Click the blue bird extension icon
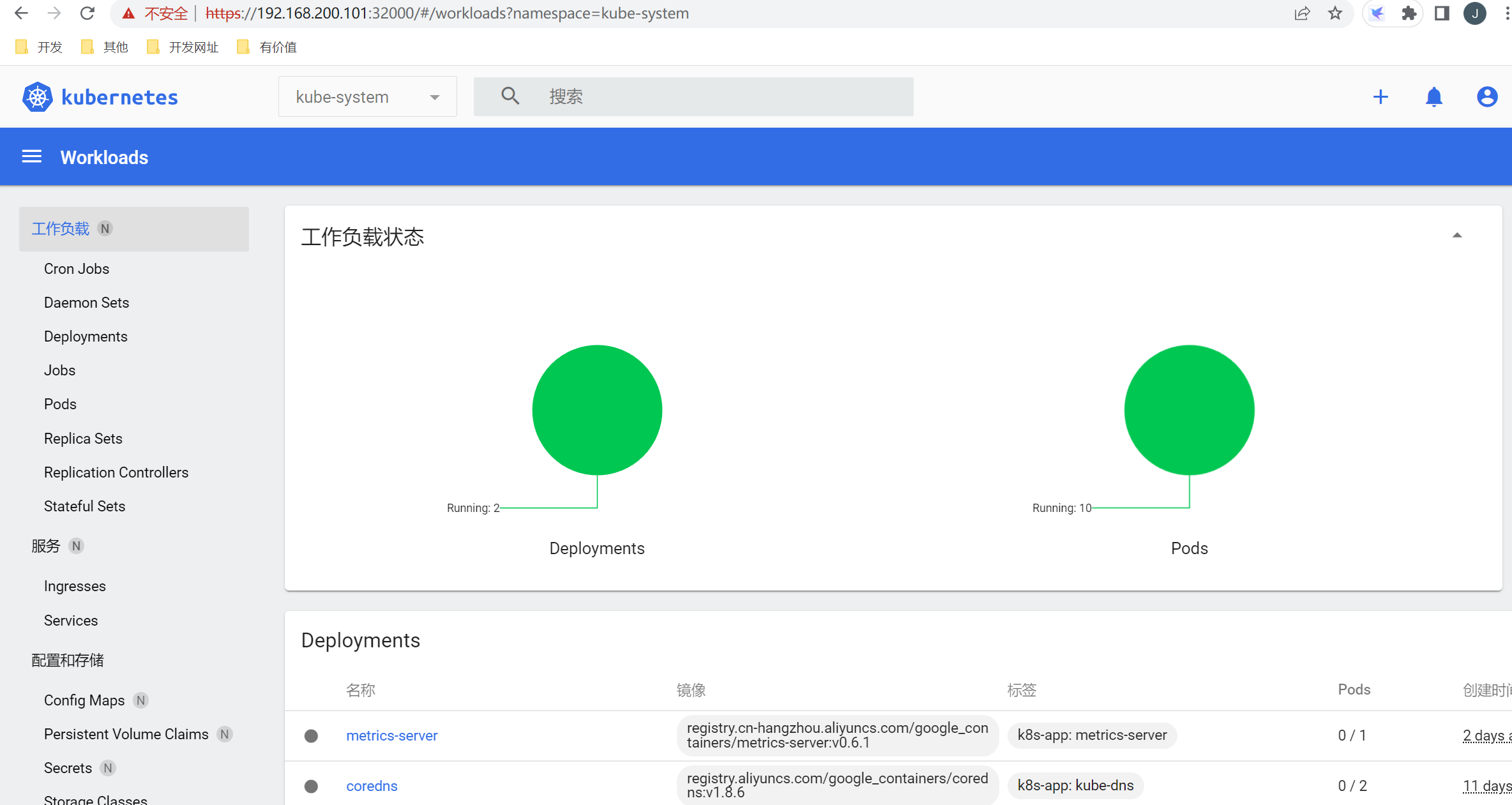 (x=1377, y=13)
